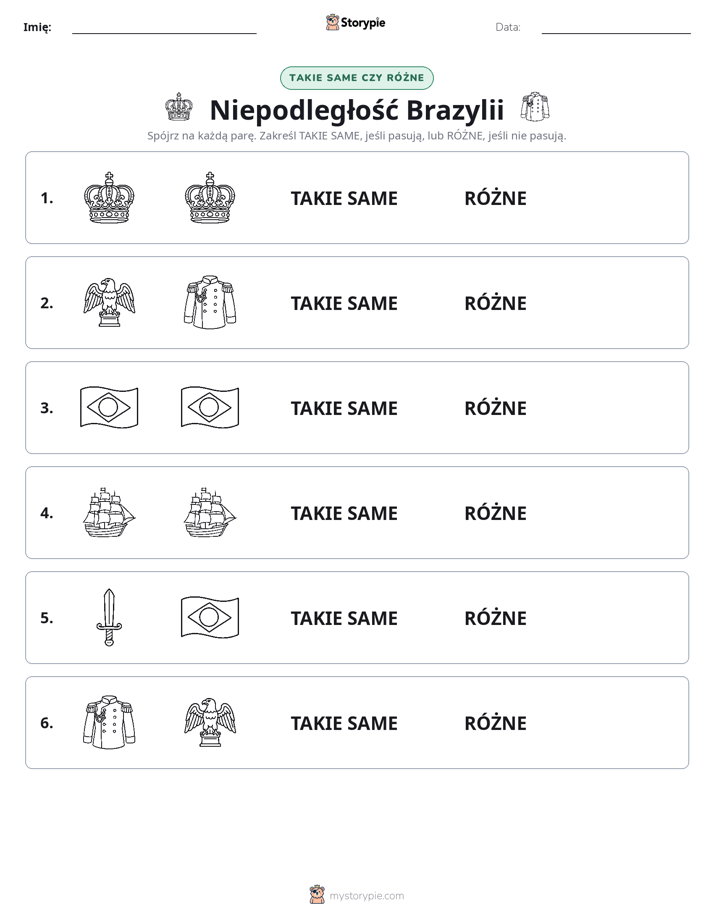Select RÓŻNE for row 5
The height and width of the screenshot is (924, 714).
coord(495,618)
